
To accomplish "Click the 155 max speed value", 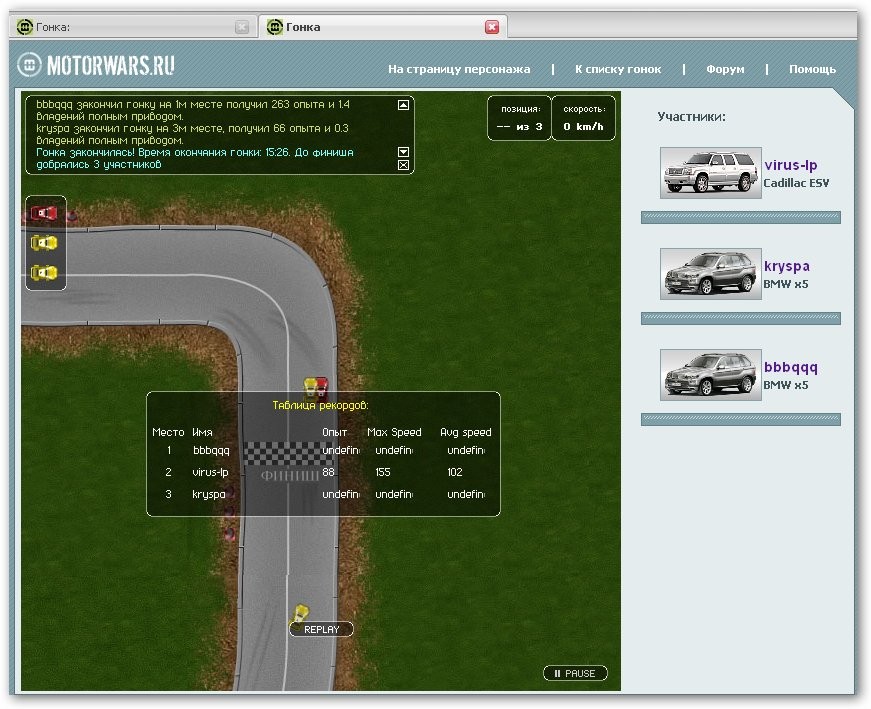I will 383,472.
